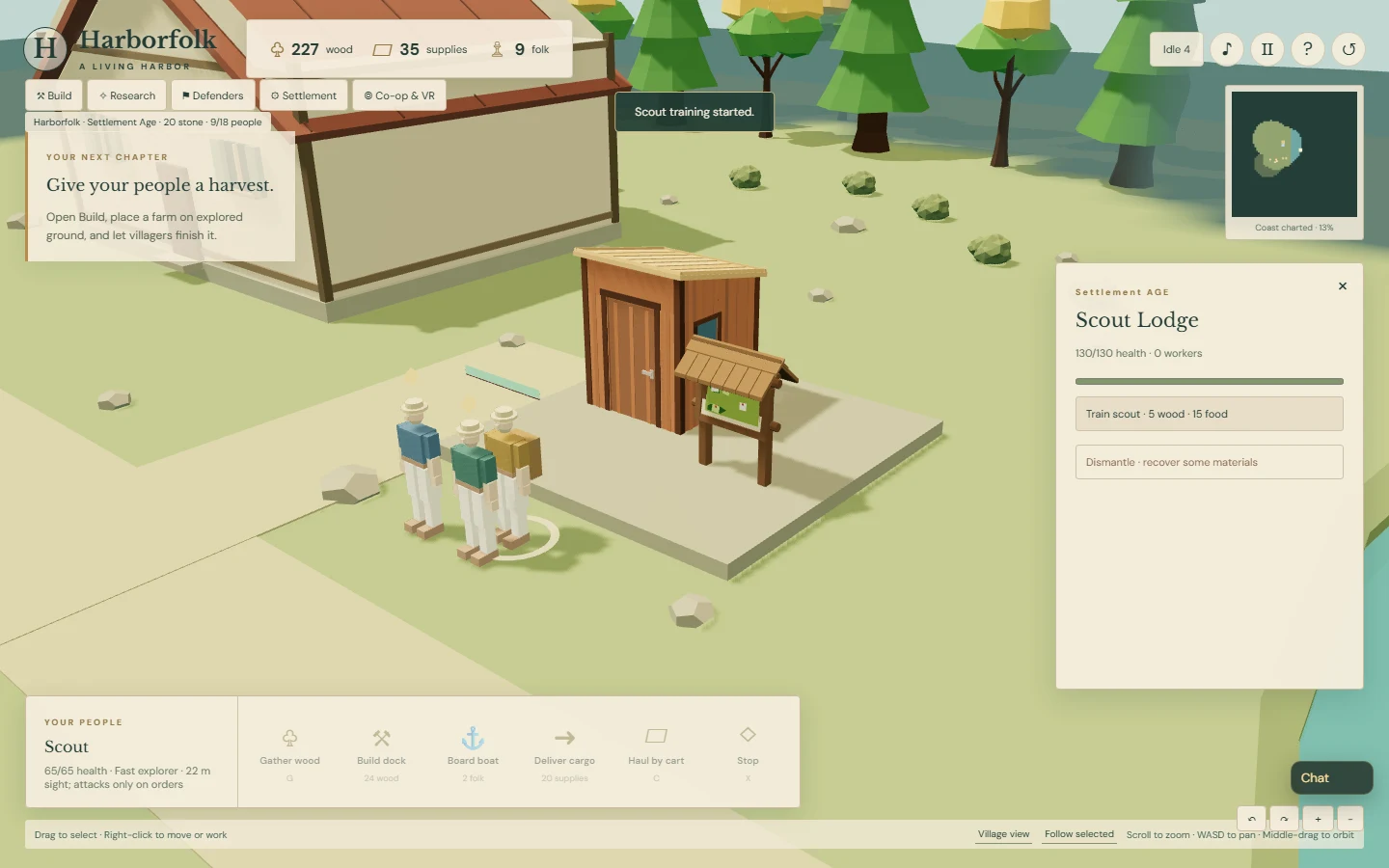This screenshot has height=868, width=1389.
Task: Click the Idle 4 button
Action: (1176, 49)
